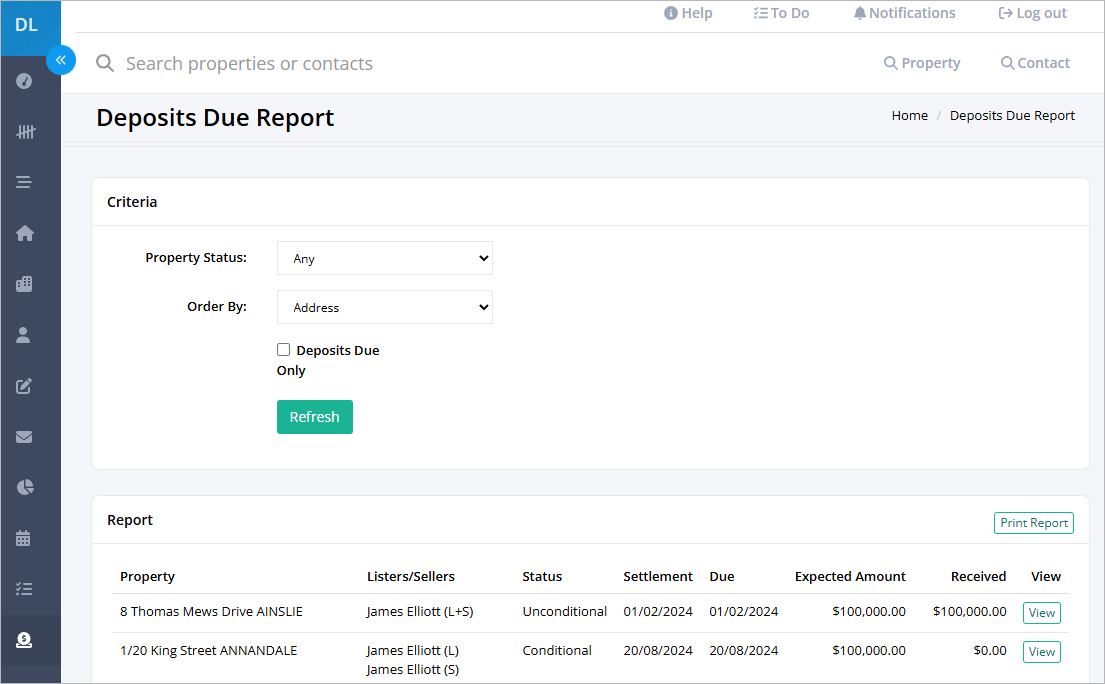Open the calendar sidebar icon
Image resolution: width=1105 pixels, height=684 pixels.
pos(23,538)
